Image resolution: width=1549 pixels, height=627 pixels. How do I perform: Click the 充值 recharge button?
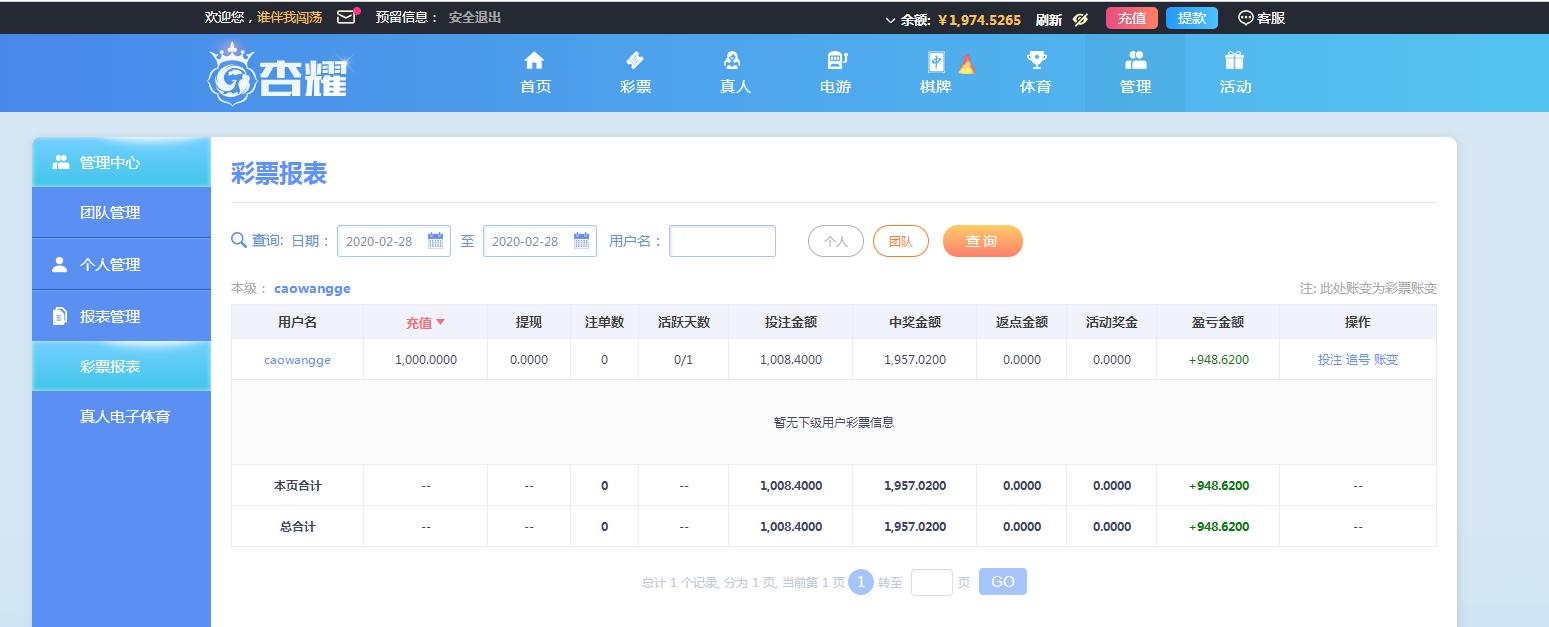pyautogui.click(x=1132, y=18)
